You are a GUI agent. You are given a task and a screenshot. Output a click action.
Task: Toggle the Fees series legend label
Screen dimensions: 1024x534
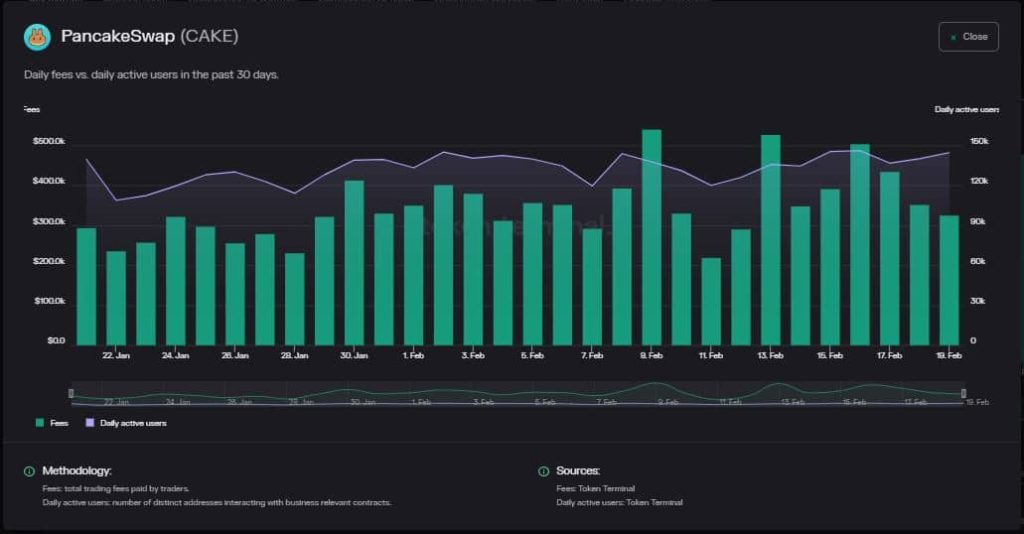(x=59, y=423)
